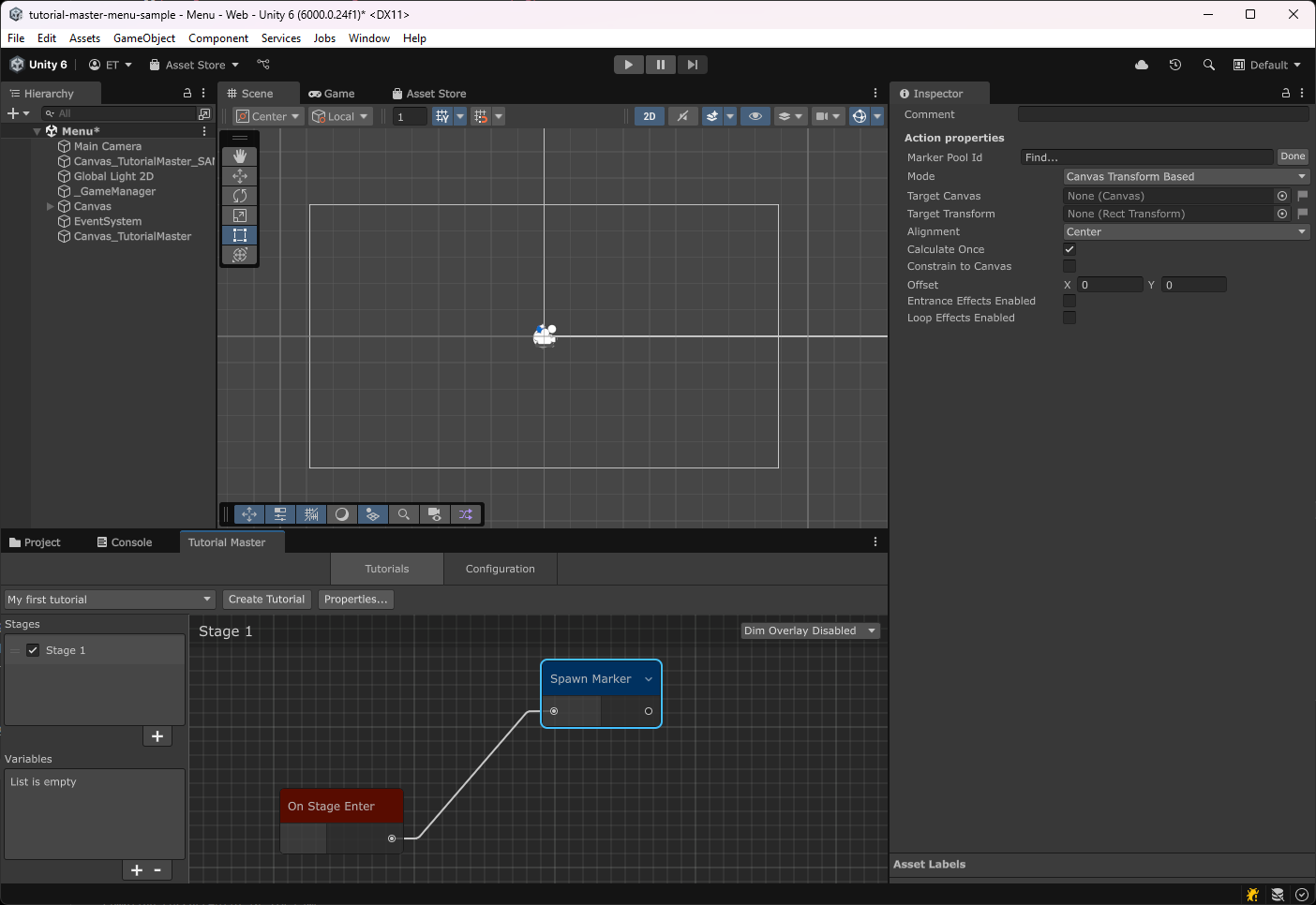
Task: Open the Alignment Center dropdown
Action: point(1186,231)
